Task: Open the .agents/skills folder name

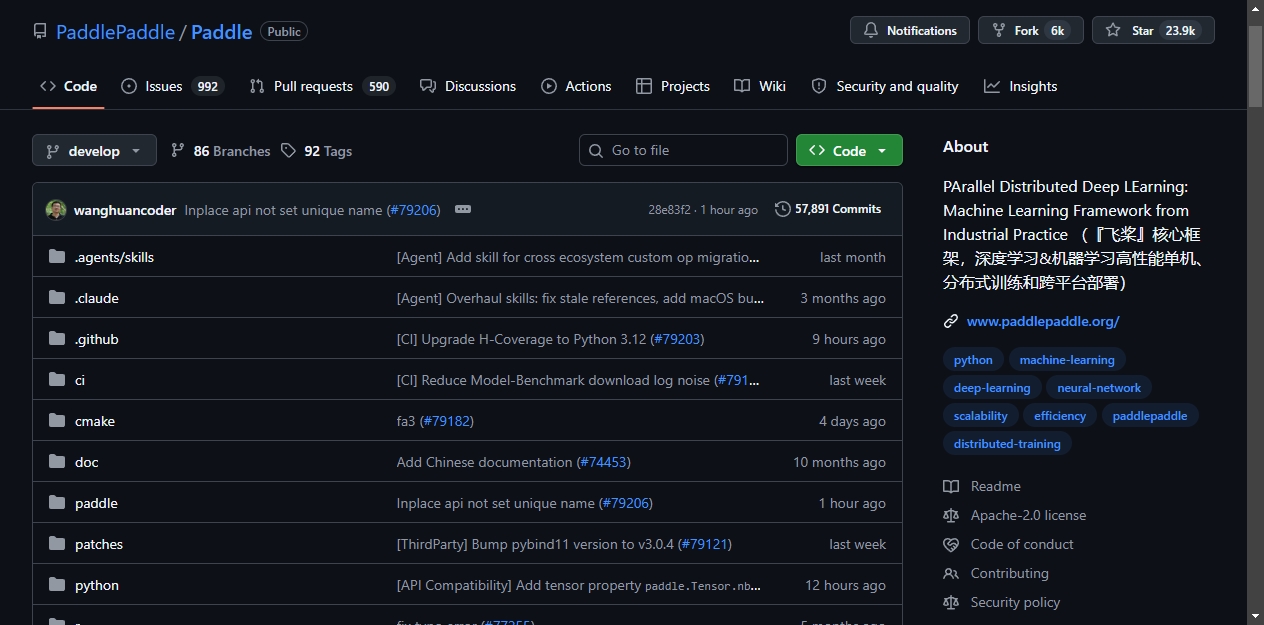Action: pos(114,257)
